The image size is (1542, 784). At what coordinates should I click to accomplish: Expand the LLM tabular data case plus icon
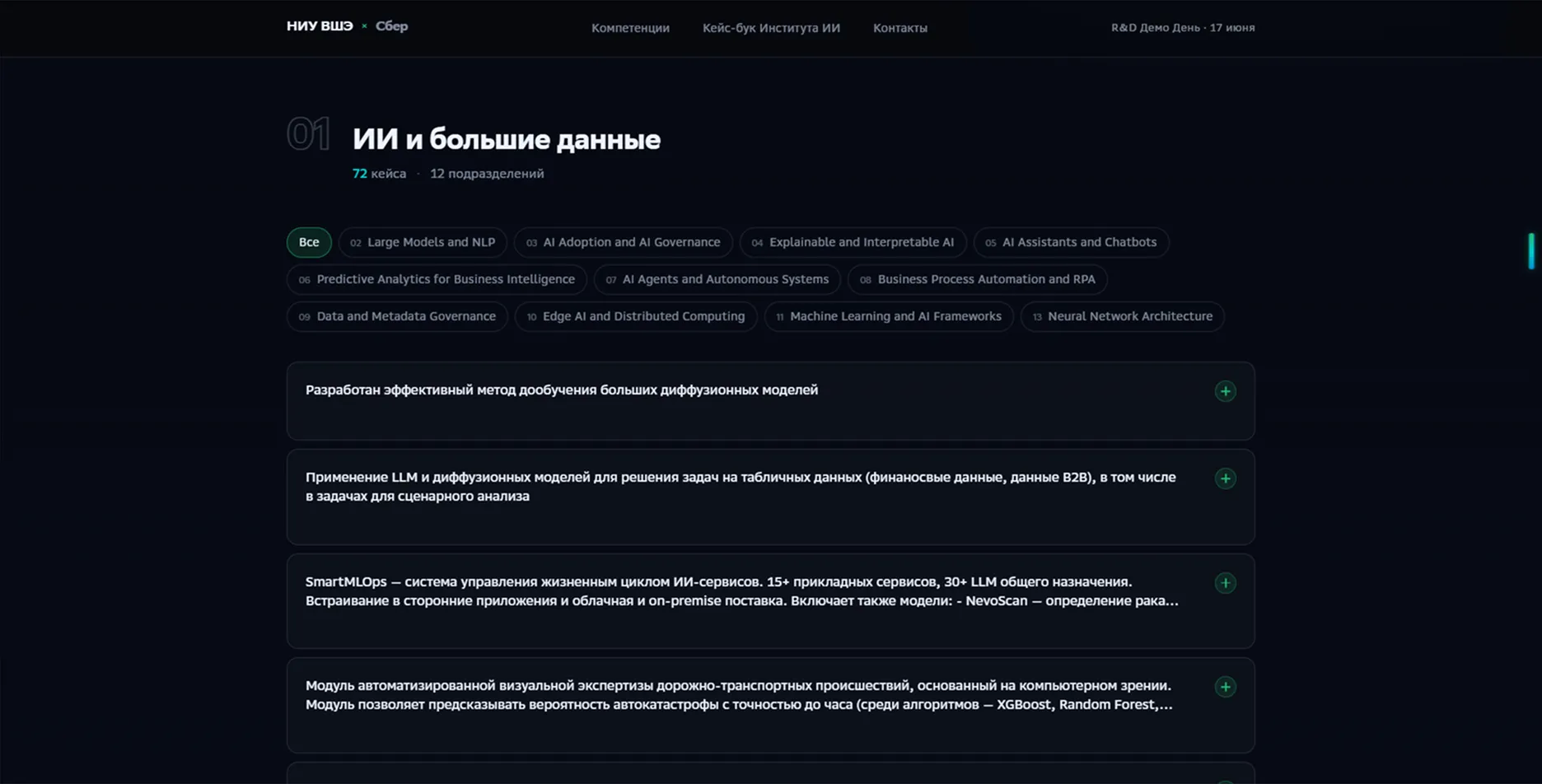click(1225, 478)
